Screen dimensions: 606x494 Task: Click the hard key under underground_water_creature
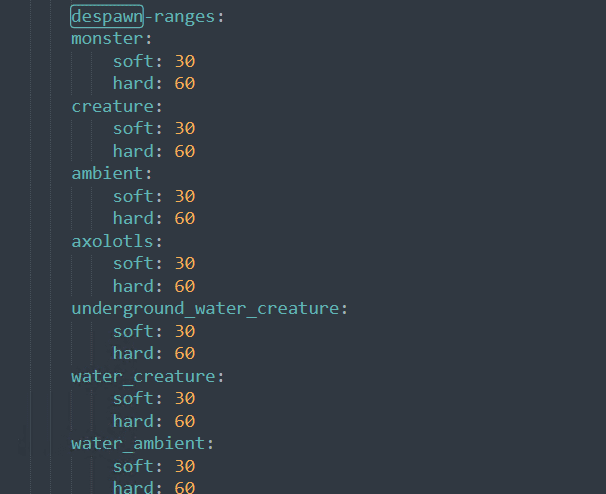(133, 353)
